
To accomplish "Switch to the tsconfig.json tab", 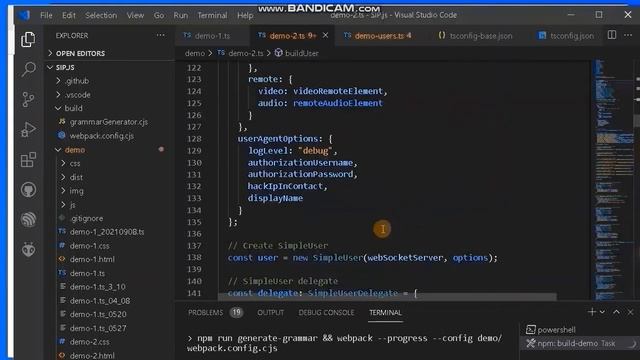I will [x=566, y=36].
